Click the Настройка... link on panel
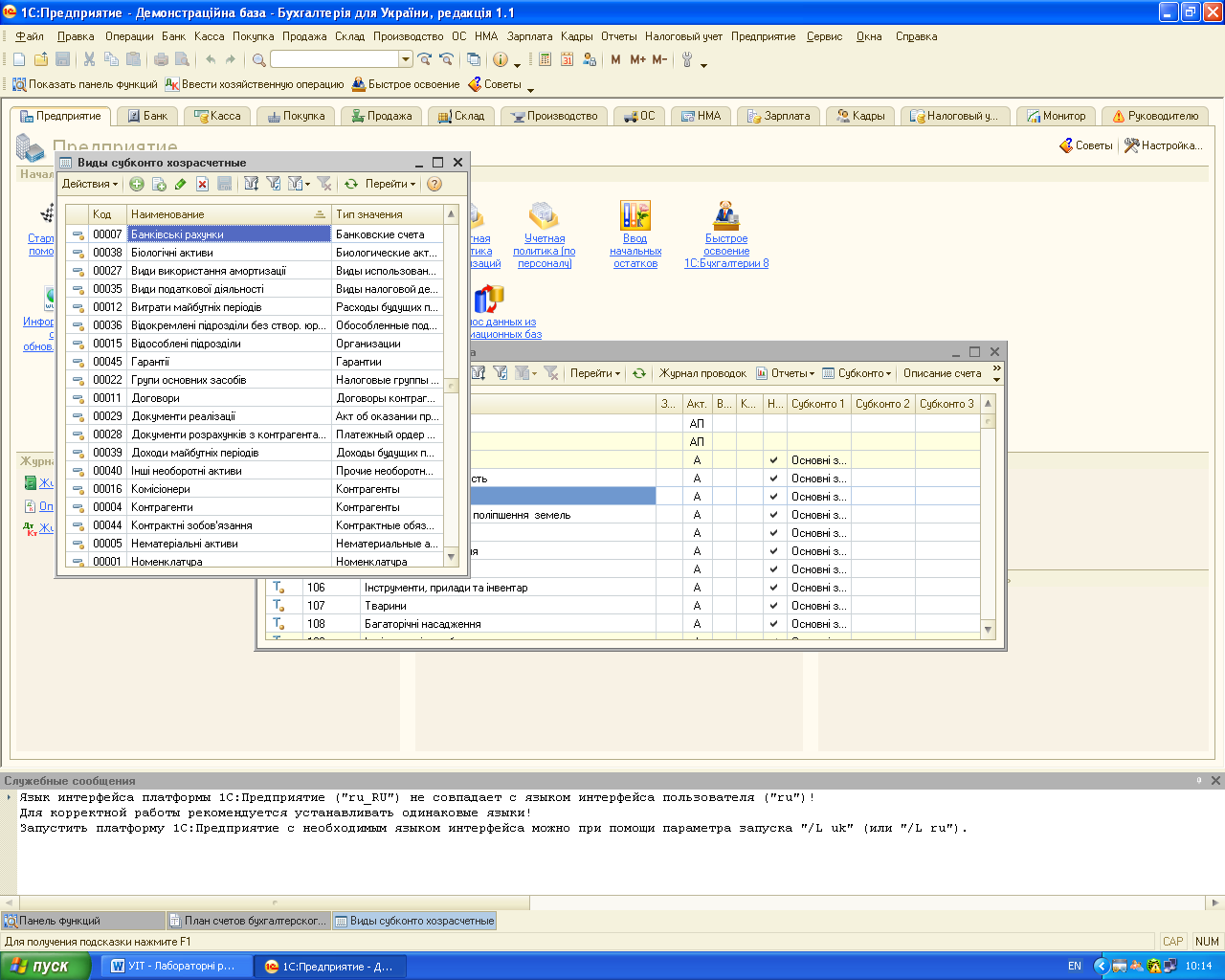 [1163, 145]
